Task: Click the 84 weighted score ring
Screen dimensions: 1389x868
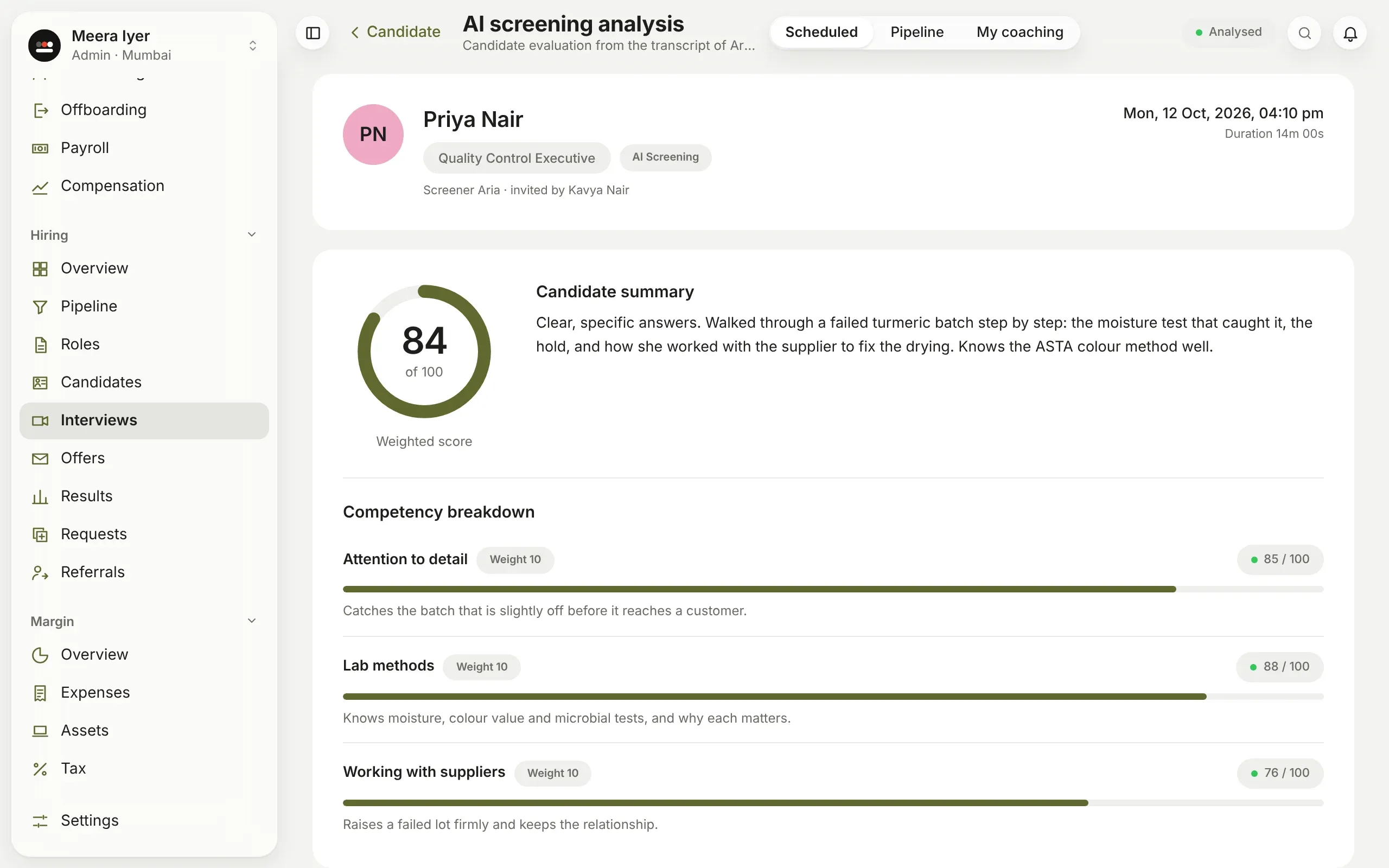Action: click(424, 352)
